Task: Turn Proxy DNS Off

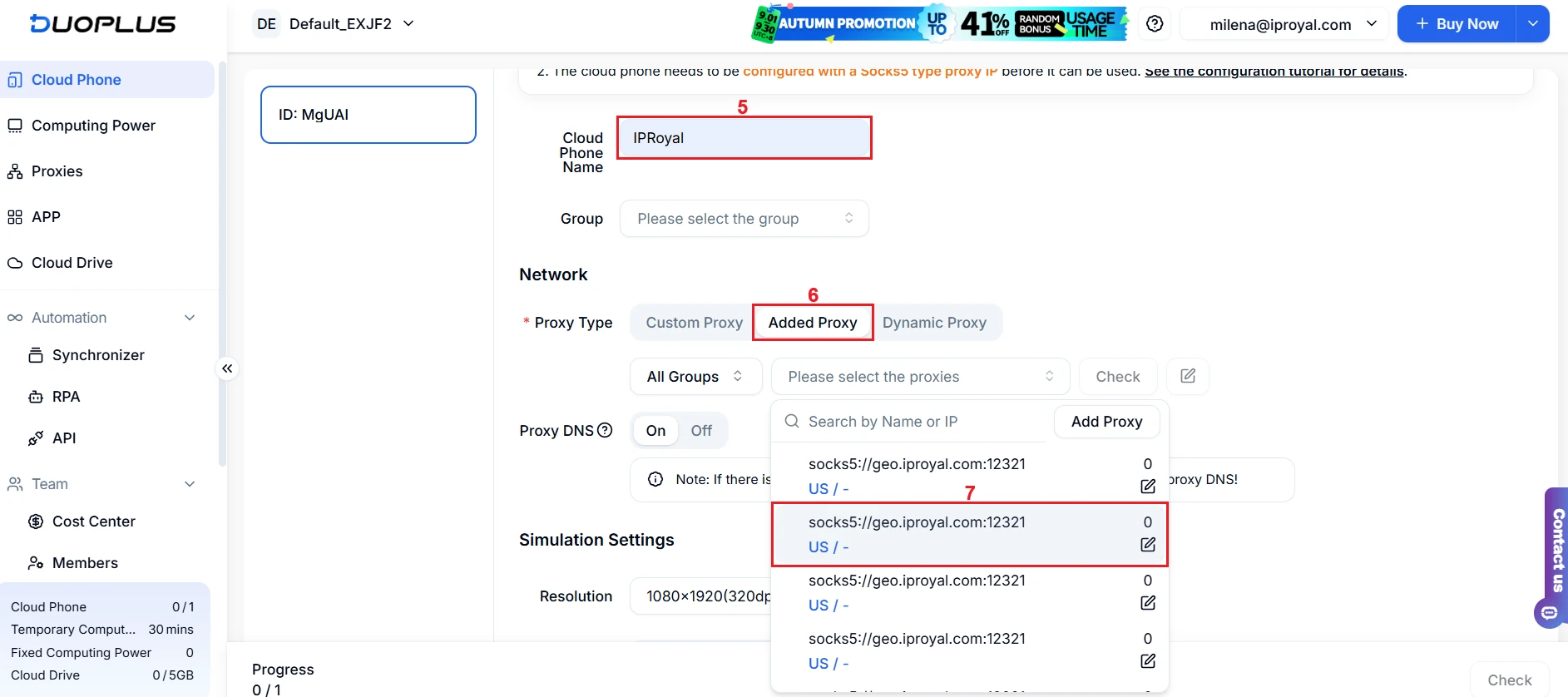Action: (701, 431)
